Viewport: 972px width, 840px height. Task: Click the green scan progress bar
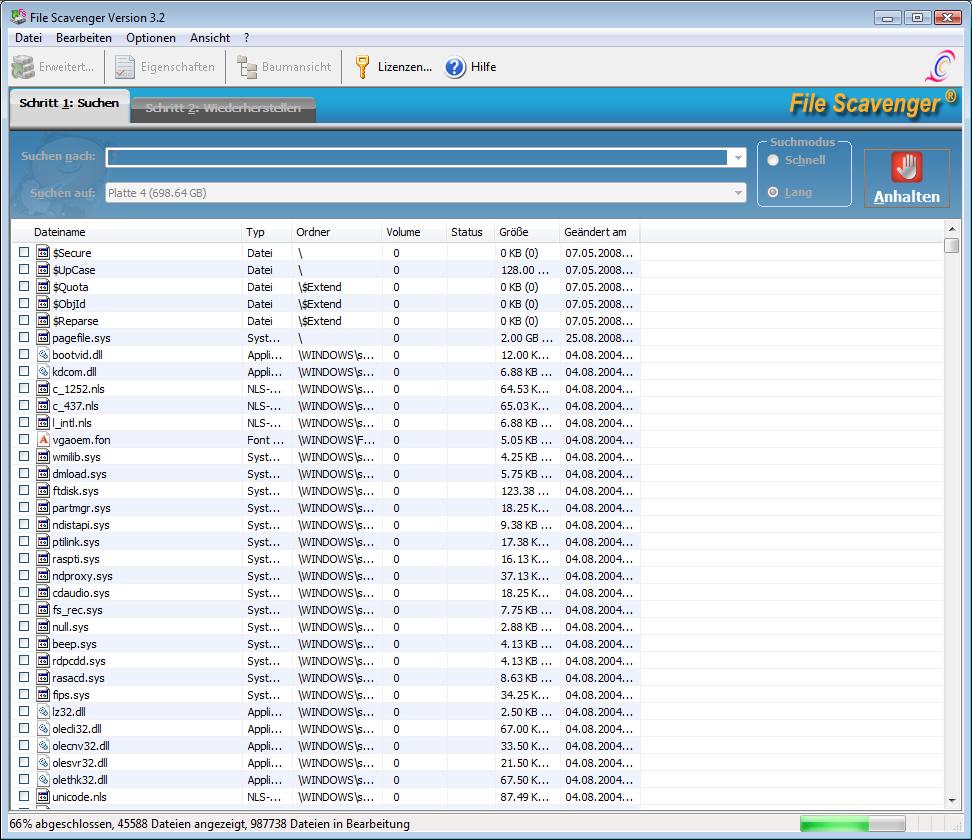tap(852, 824)
